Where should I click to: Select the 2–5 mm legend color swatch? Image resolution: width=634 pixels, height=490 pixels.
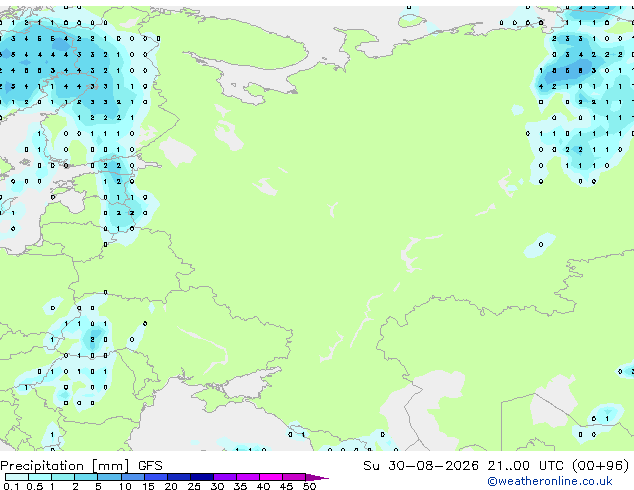[87, 477]
